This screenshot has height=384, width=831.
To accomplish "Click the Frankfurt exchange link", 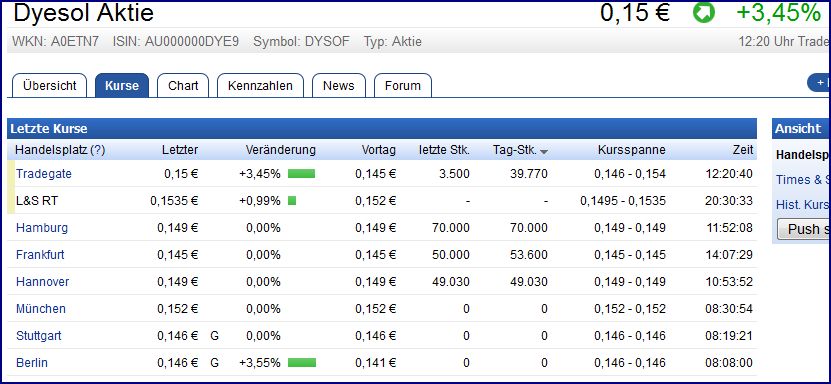I will pyautogui.click(x=40, y=255).
